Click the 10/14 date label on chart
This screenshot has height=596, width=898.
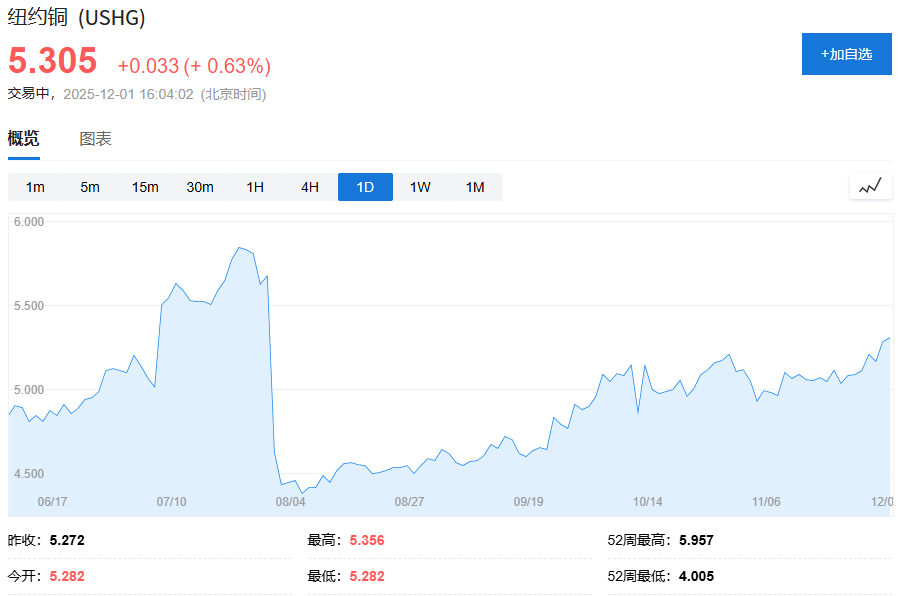pyautogui.click(x=648, y=502)
